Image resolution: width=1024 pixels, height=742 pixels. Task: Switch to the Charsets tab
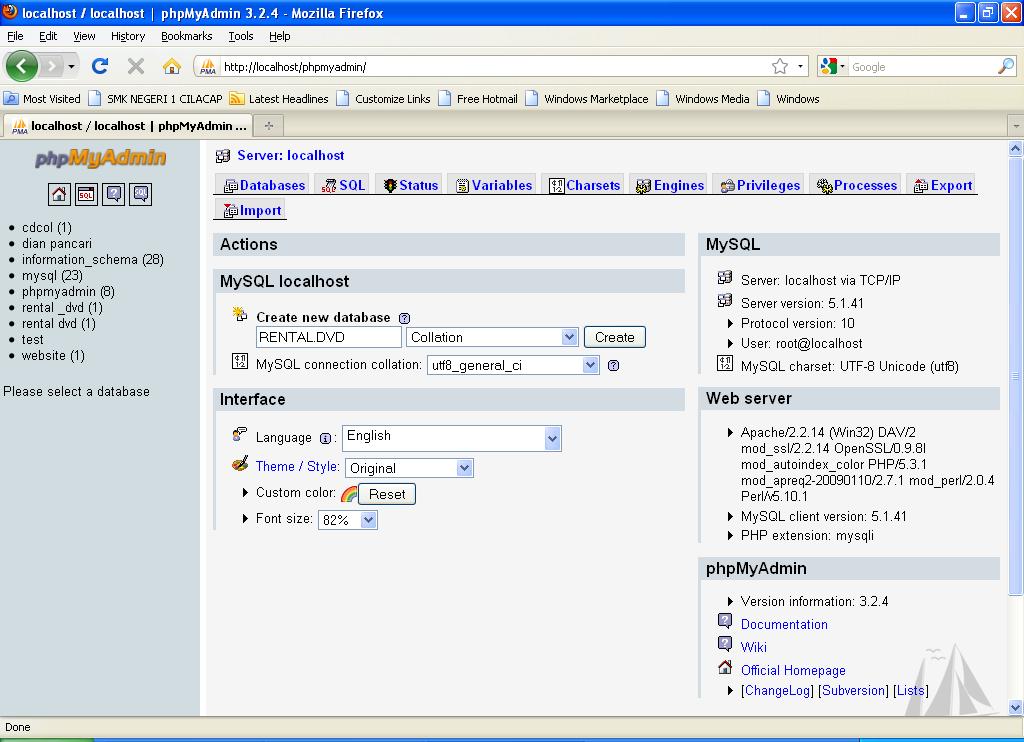coord(584,186)
